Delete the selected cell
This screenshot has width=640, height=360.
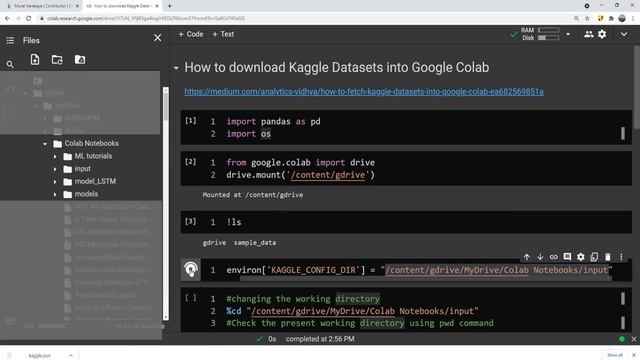point(608,257)
